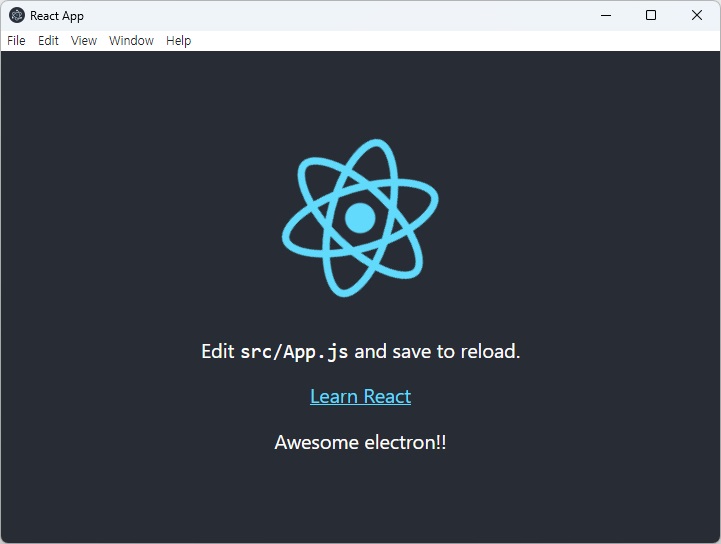Viewport: 721px width, 544px height.
Task: Close the React App window
Action: tap(697, 16)
